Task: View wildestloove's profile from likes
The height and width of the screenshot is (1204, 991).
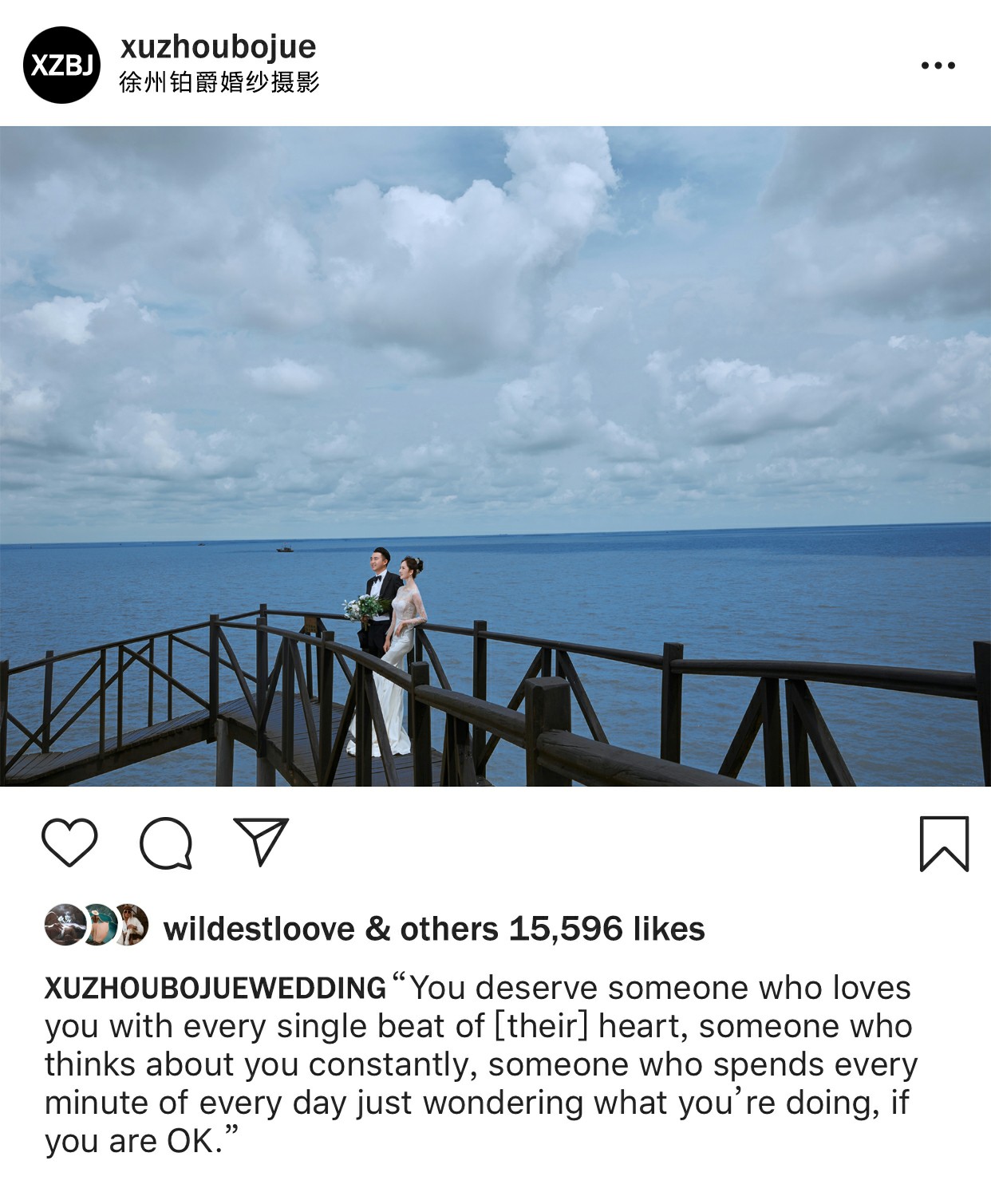Action: (259, 929)
